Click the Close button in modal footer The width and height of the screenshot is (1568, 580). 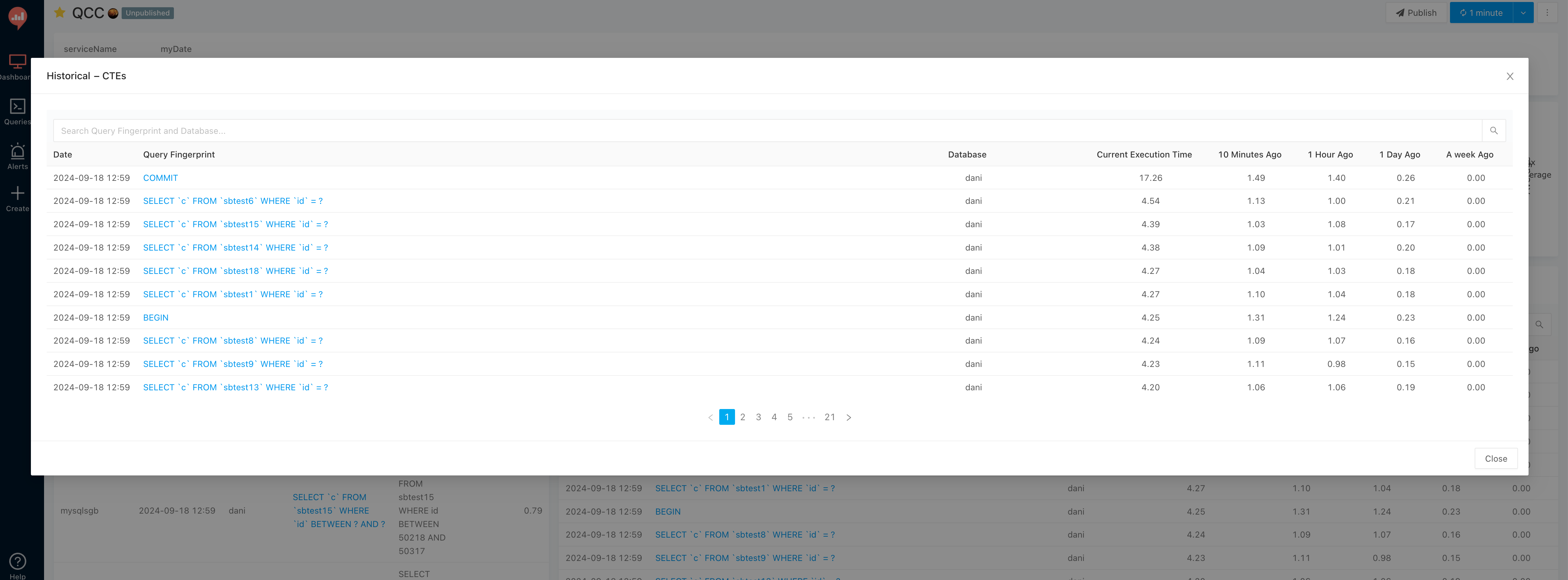point(1496,458)
